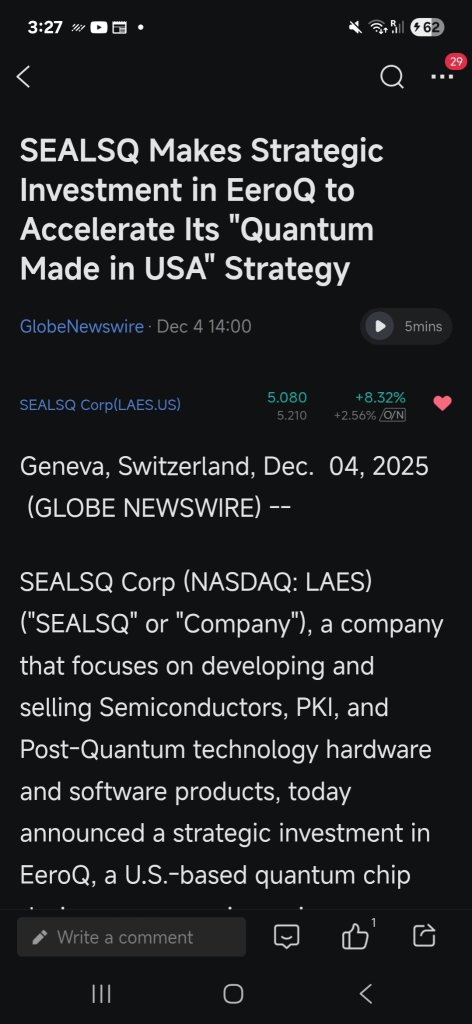Open recent apps from Android navigation bar
The height and width of the screenshot is (1024, 472).
tap(101, 994)
